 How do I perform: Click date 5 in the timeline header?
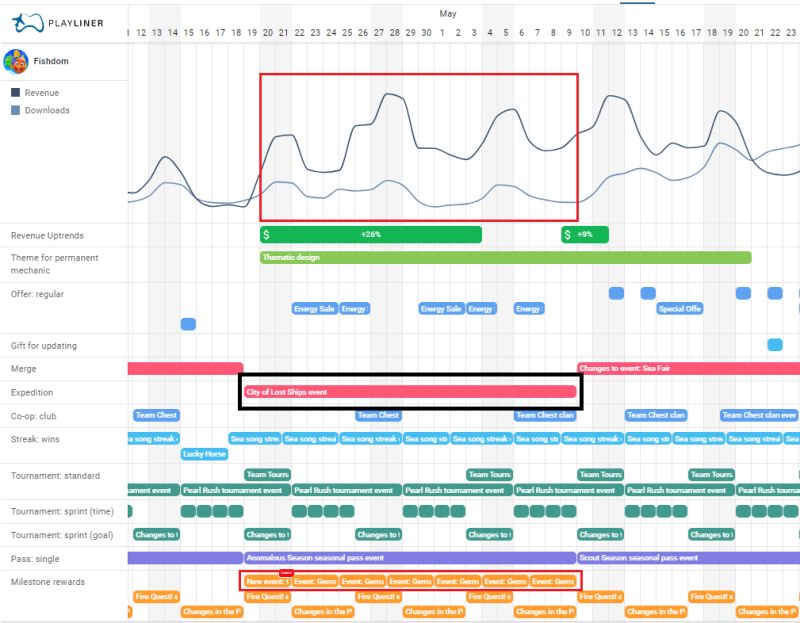tap(506, 33)
